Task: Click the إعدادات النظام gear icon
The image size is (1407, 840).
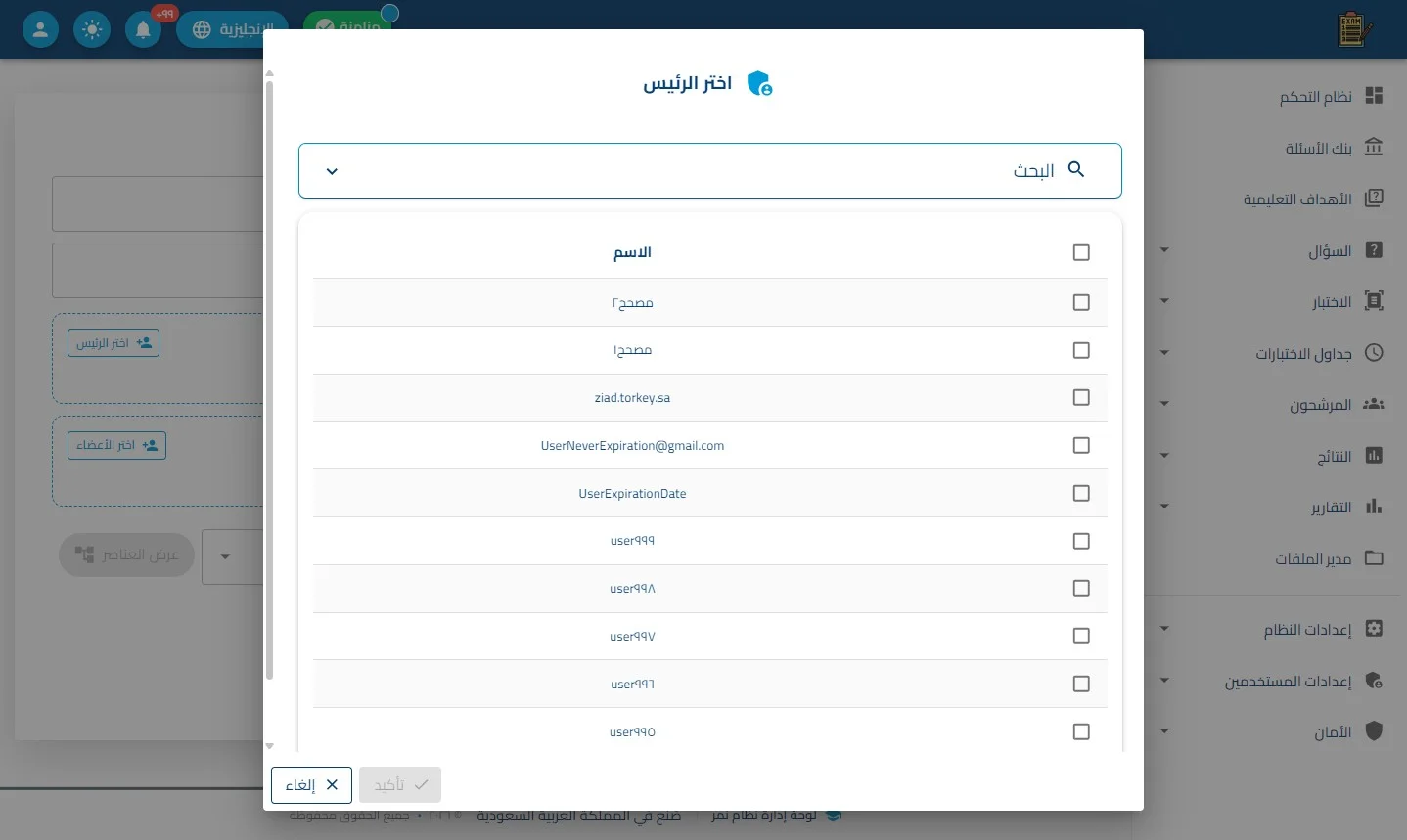Action: (1374, 628)
